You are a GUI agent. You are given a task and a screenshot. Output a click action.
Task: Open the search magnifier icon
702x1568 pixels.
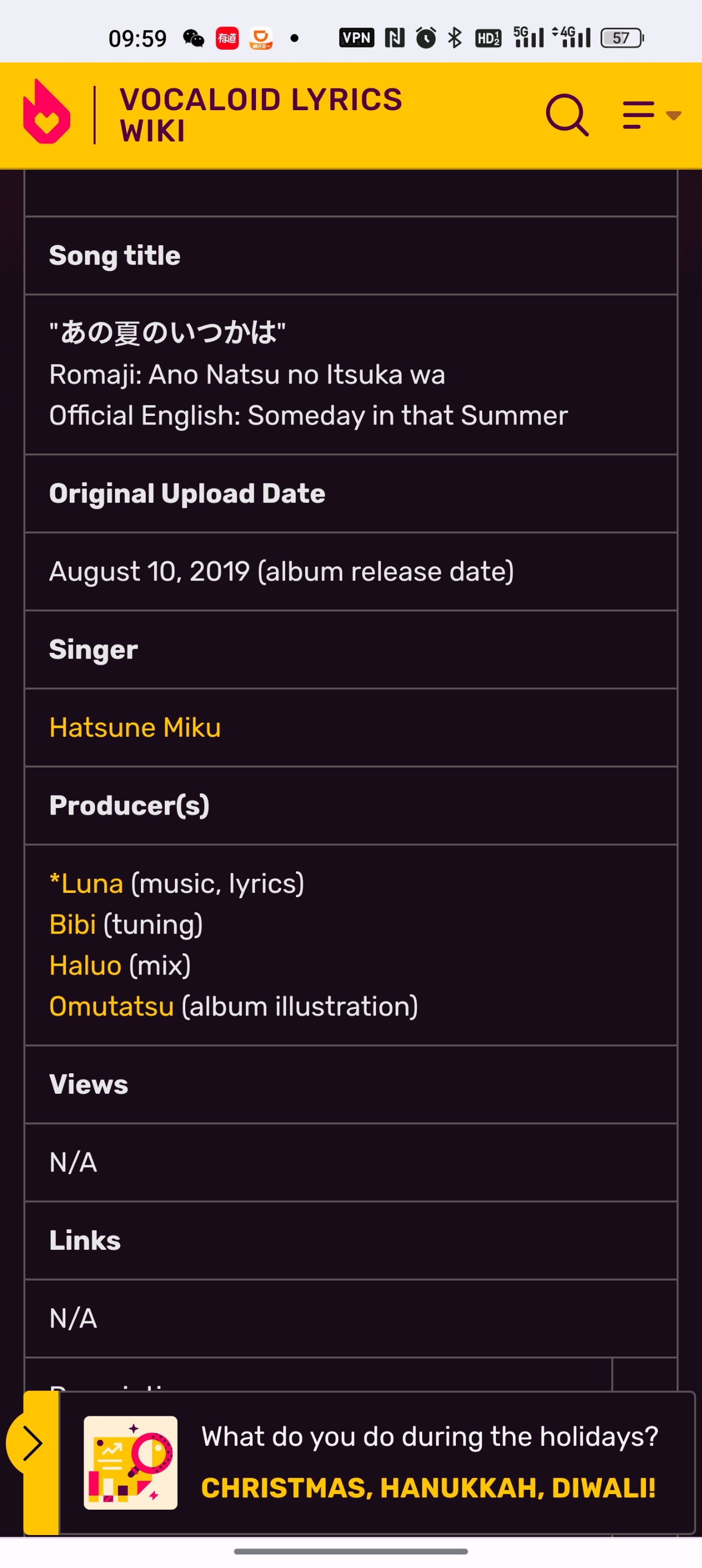pyautogui.click(x=567, y=115)
